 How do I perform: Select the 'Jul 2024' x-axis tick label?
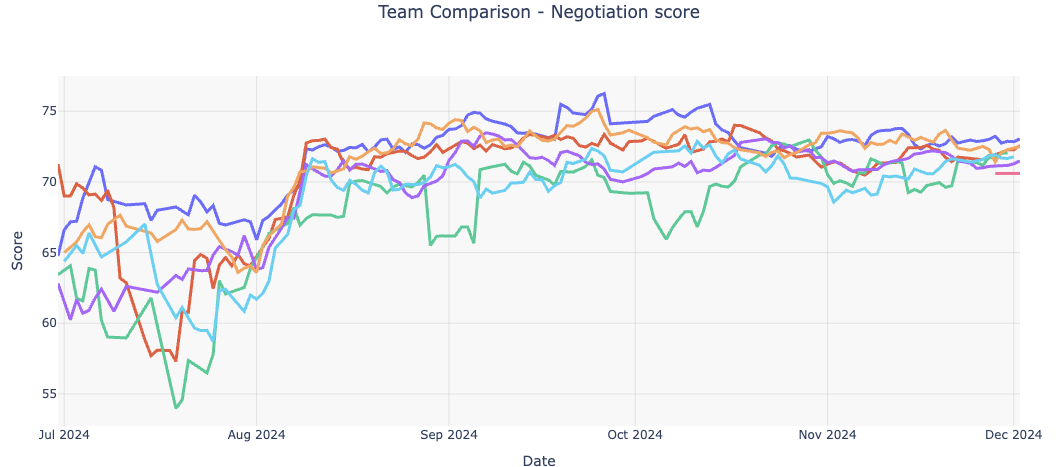64,434
